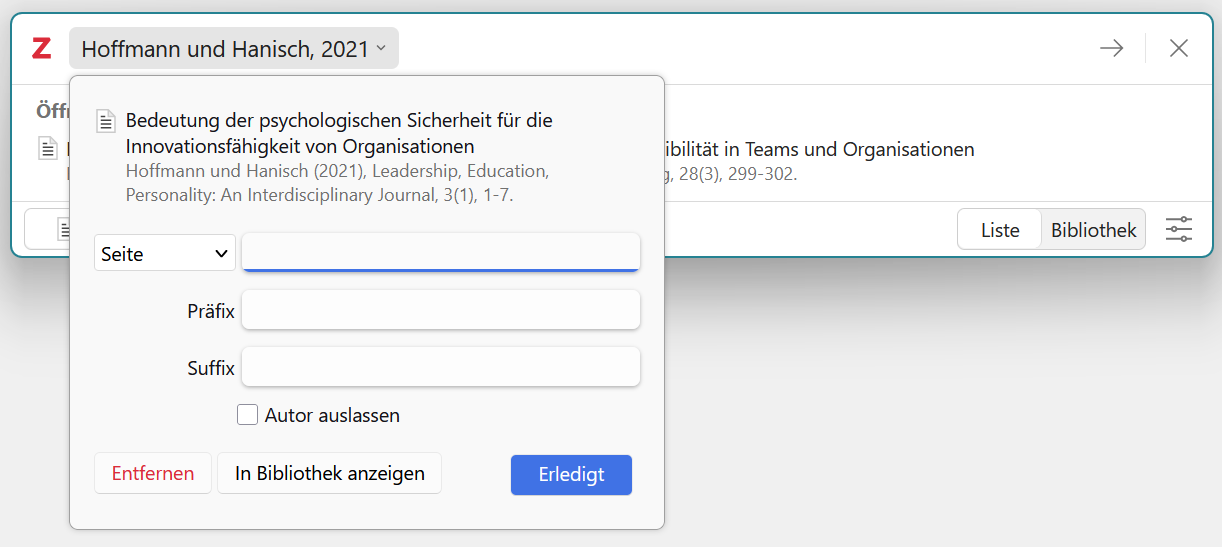Select the Hoffmann und Hanisch, 2021 citation bubble
Image resolution: width=1222 pixels, height=547 pixels.
click(x=233, y=48)
